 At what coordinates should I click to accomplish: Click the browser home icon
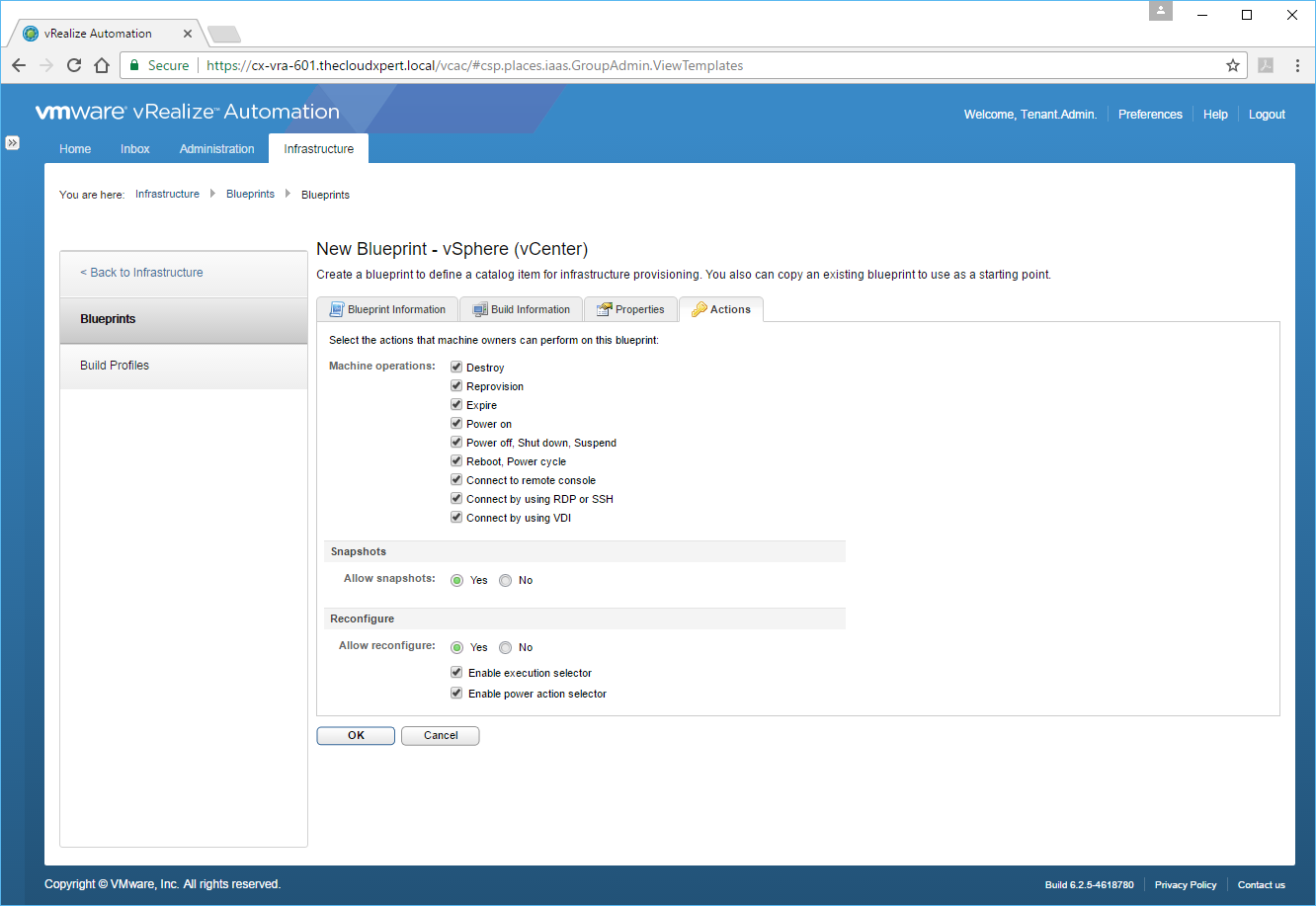coord(101,66)
